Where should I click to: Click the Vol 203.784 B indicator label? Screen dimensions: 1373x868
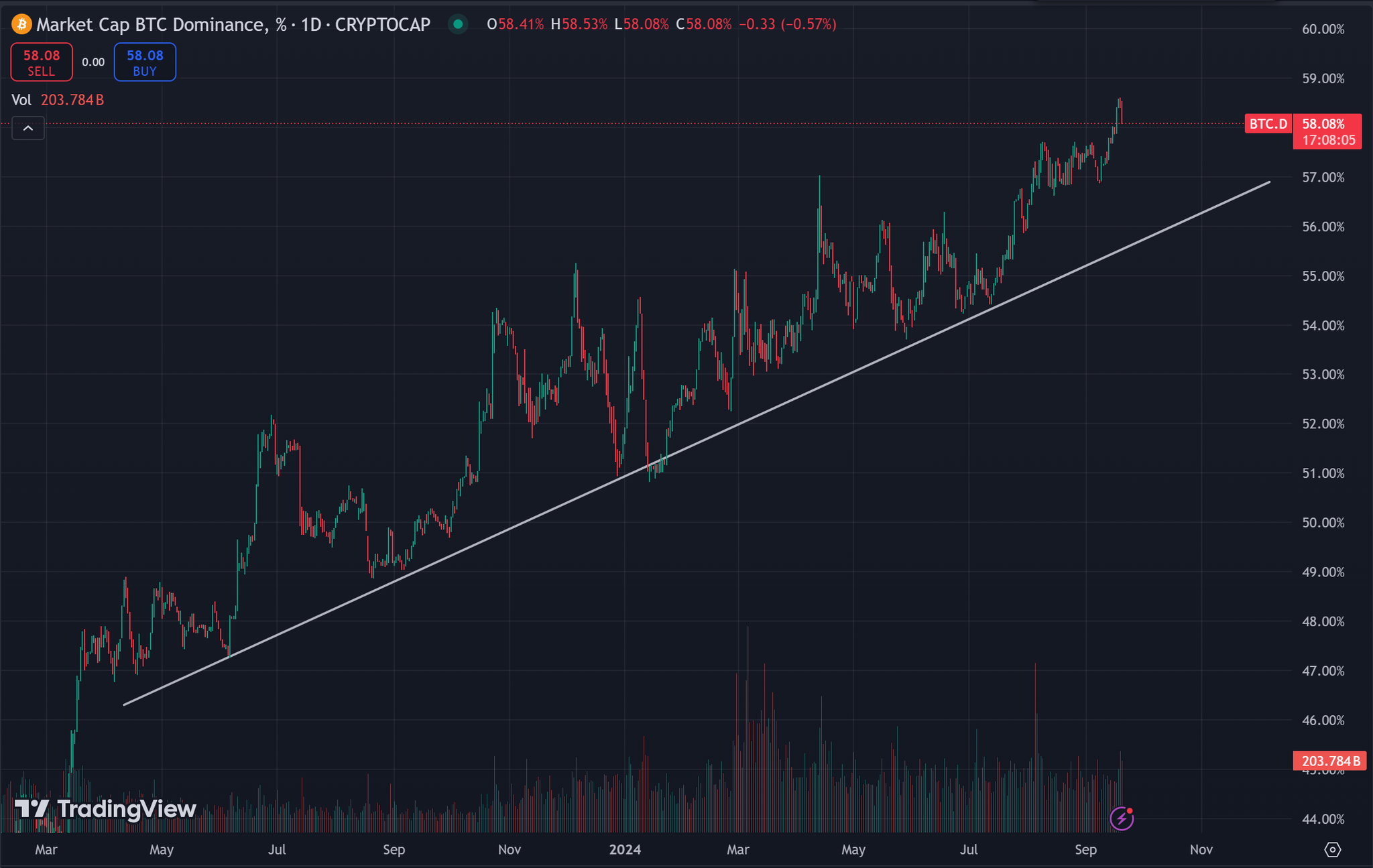[x=58, y=100]
